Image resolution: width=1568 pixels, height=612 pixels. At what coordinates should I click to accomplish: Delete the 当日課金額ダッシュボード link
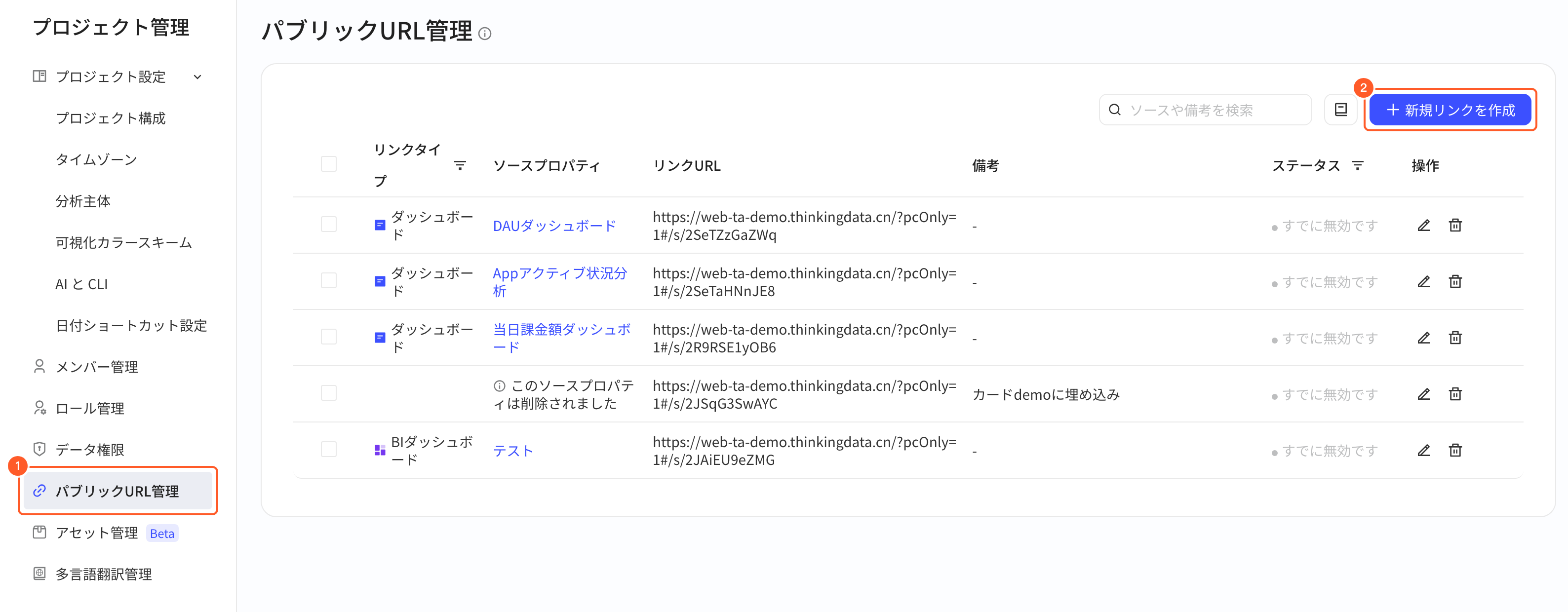(x=1455, y=338)
